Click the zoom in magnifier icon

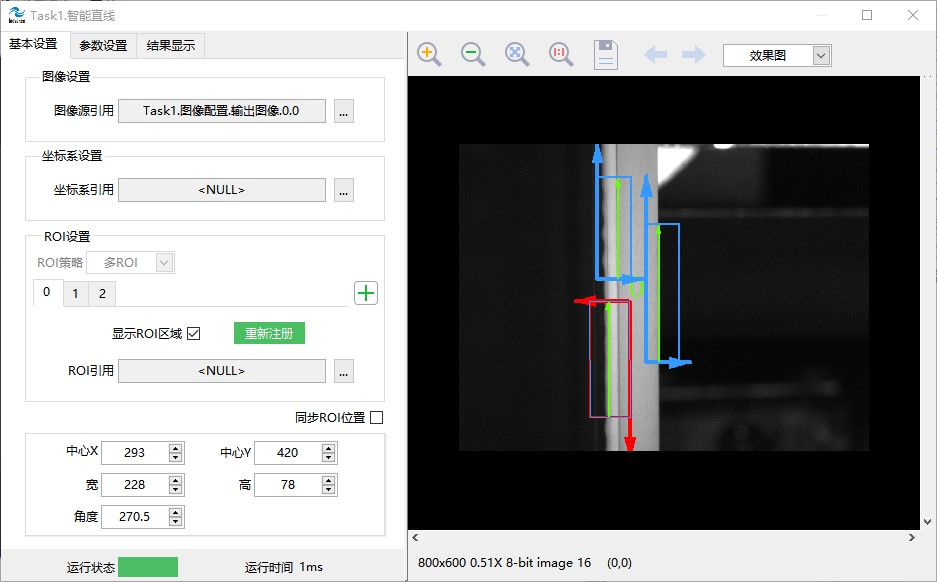click(x=429, y=55)
